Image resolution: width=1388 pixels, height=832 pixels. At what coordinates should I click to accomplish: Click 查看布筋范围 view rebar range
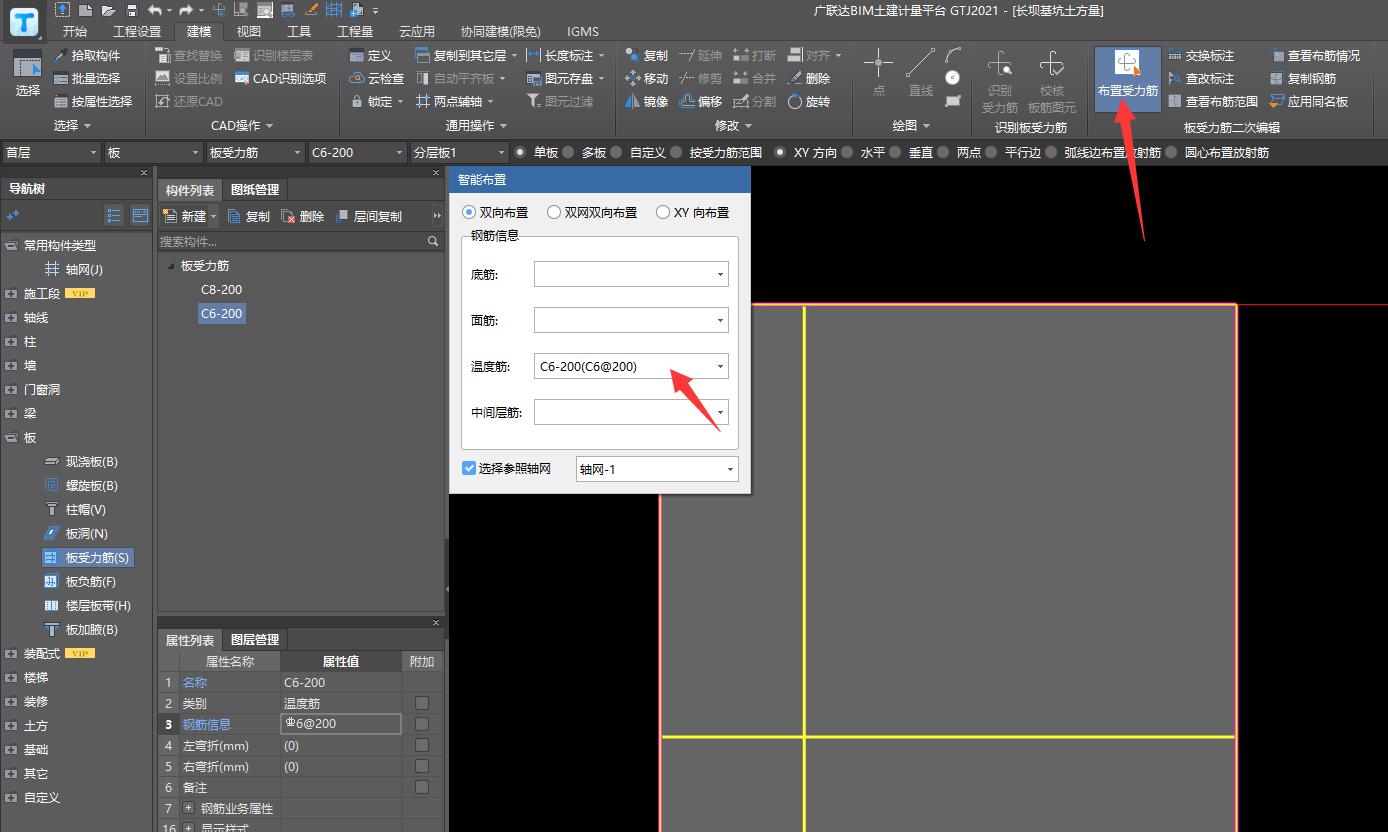(x=1213, y=102)
